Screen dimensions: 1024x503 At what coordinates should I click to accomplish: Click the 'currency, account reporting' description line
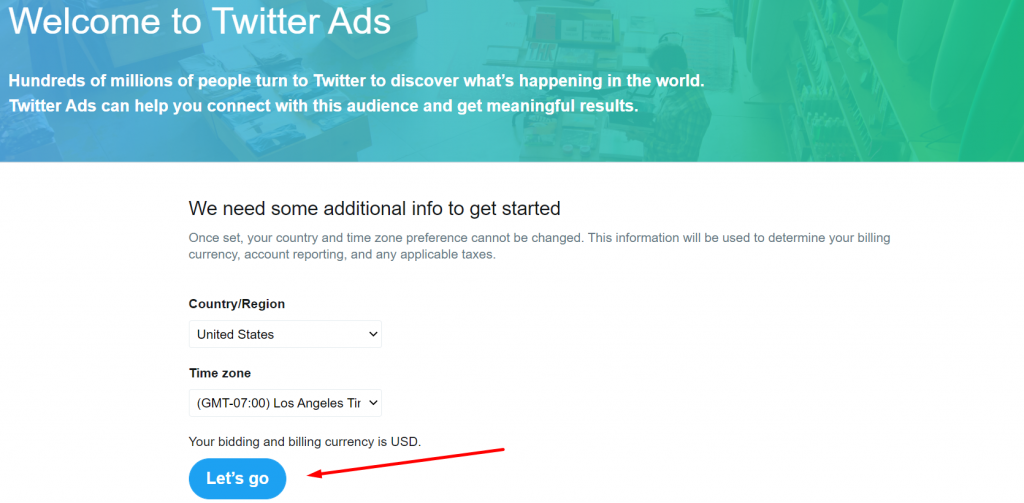[x=342, y=254]
